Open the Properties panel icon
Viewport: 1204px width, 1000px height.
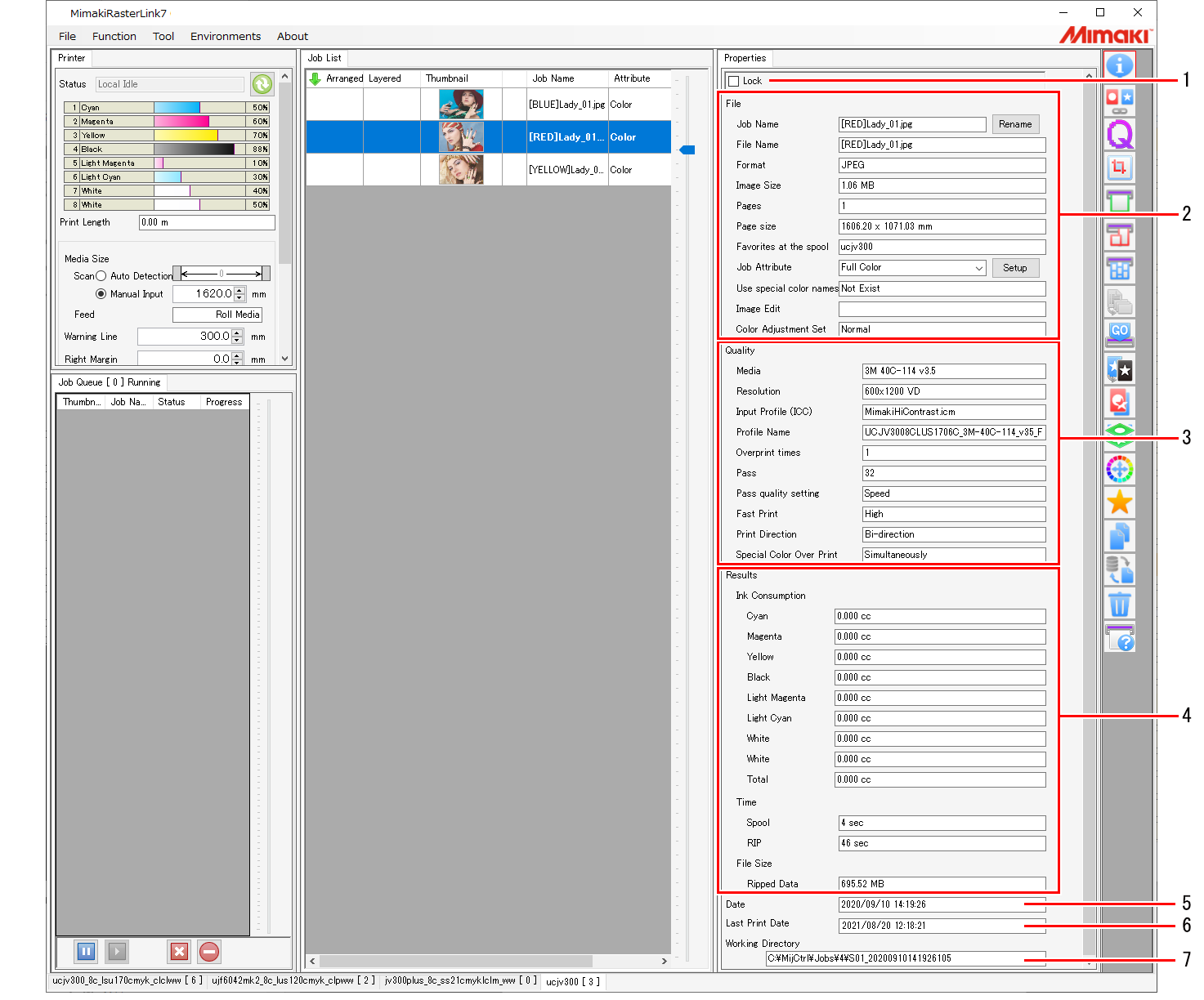(1119, 65)
